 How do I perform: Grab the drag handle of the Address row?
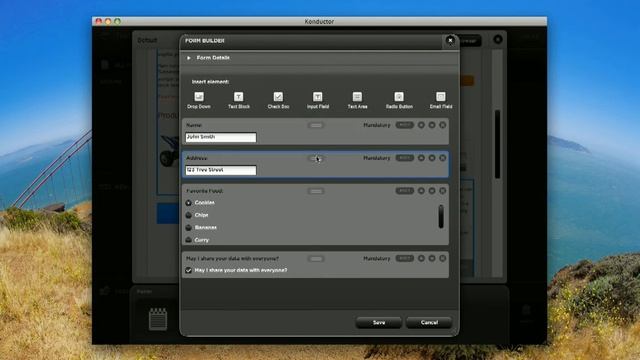[x=316, y=158]
